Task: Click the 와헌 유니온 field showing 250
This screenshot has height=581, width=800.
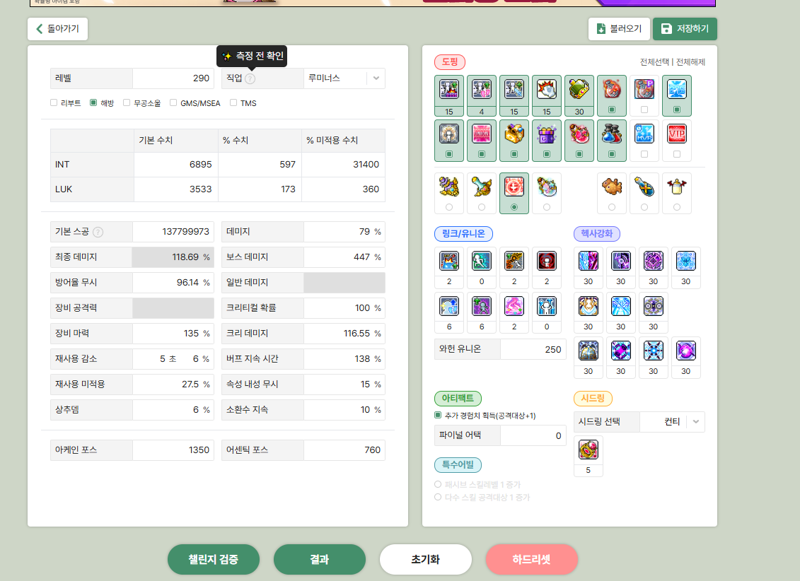Action: click(533, 349)
